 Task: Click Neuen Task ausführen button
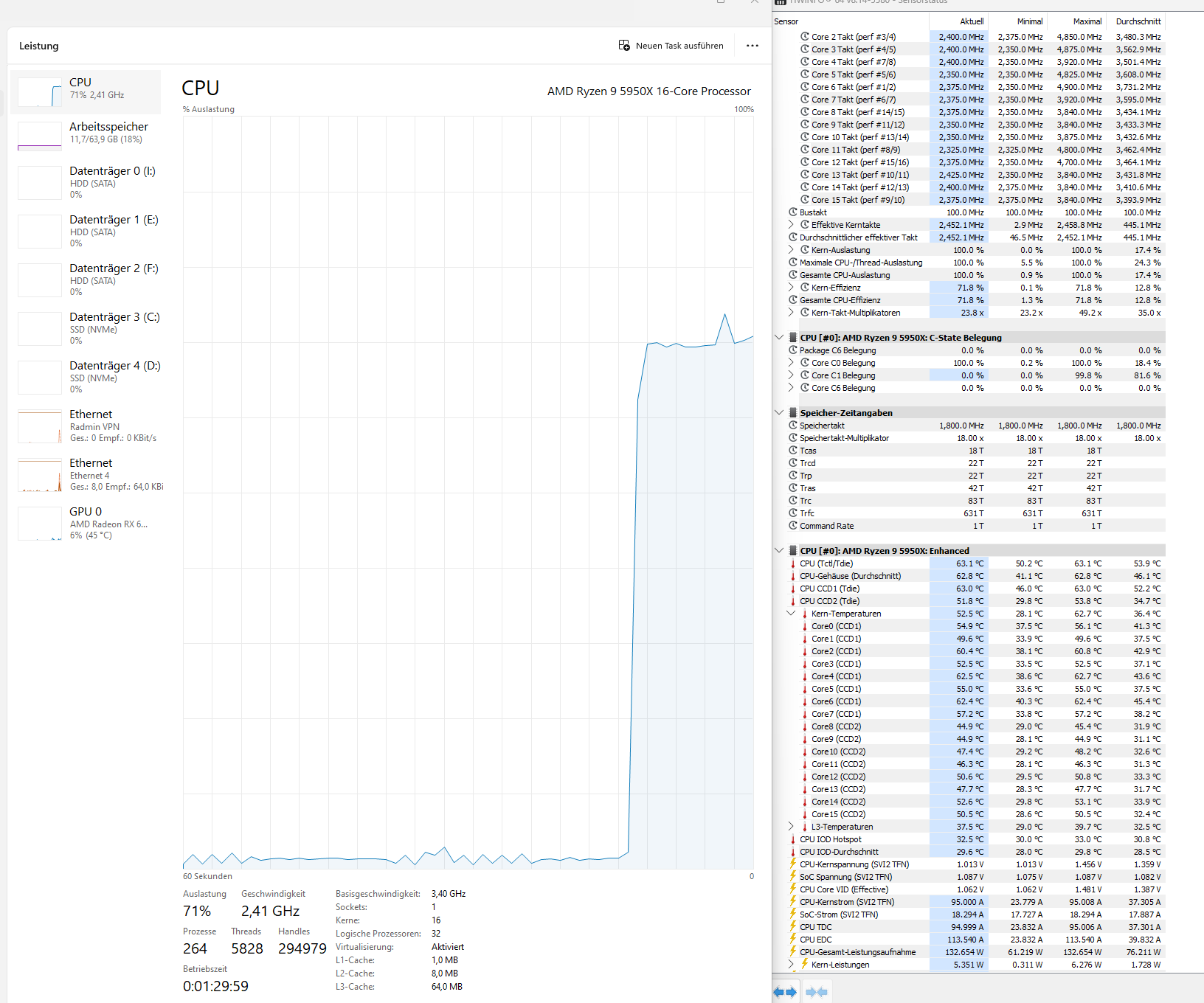pos(671,46)
